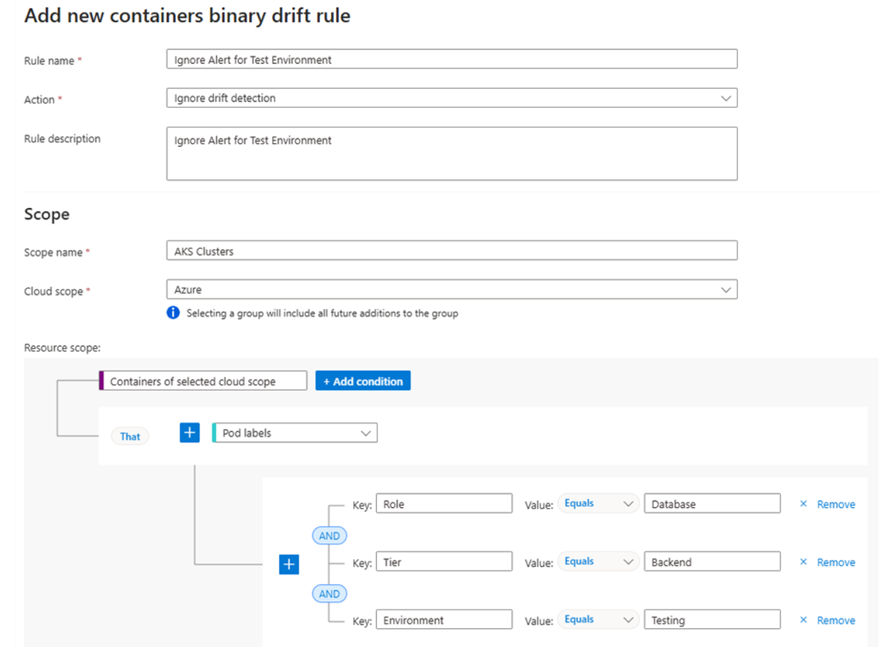
Task: Click the Value field containing Testing
Action: (712, 620)
